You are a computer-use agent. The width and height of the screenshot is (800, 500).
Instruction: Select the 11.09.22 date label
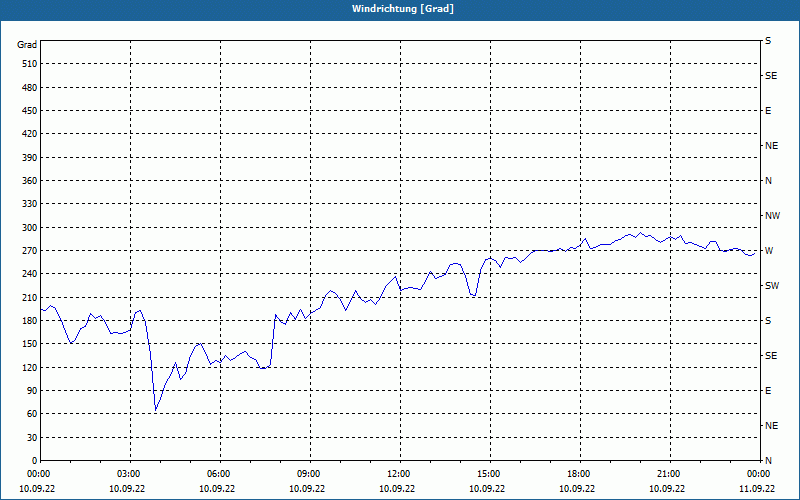pyautogui.click(x=757, y=488)
